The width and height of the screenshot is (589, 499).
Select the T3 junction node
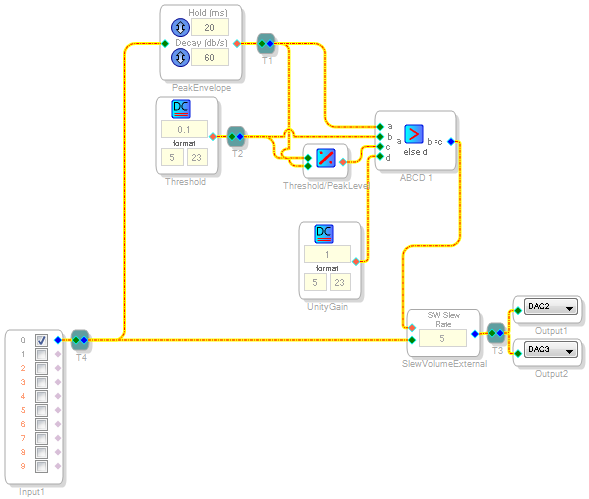coord(496,333)
